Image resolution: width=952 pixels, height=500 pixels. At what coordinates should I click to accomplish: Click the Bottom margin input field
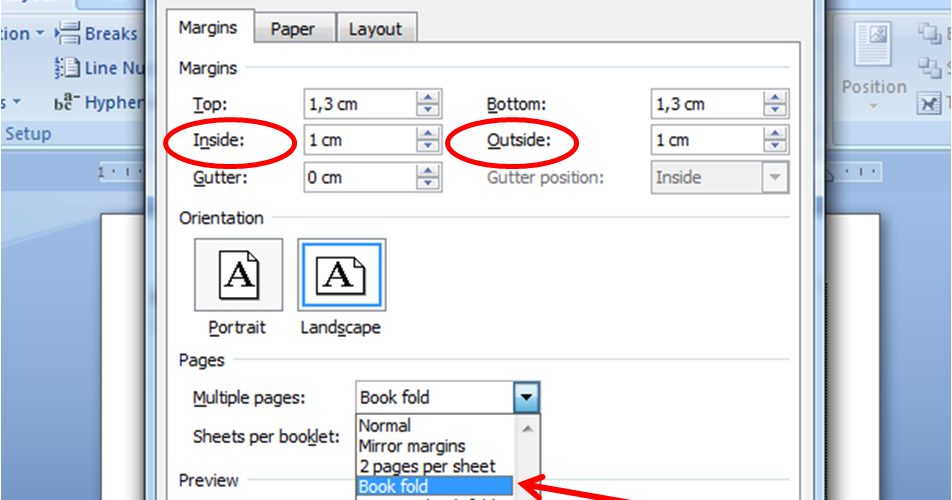pyautogui.click(x=707, y=104)
